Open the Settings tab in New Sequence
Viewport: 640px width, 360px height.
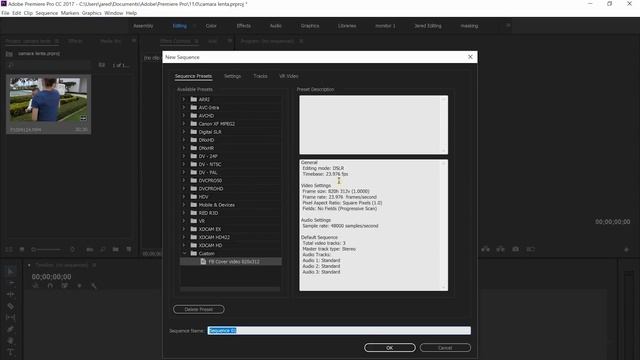[232, 76]
